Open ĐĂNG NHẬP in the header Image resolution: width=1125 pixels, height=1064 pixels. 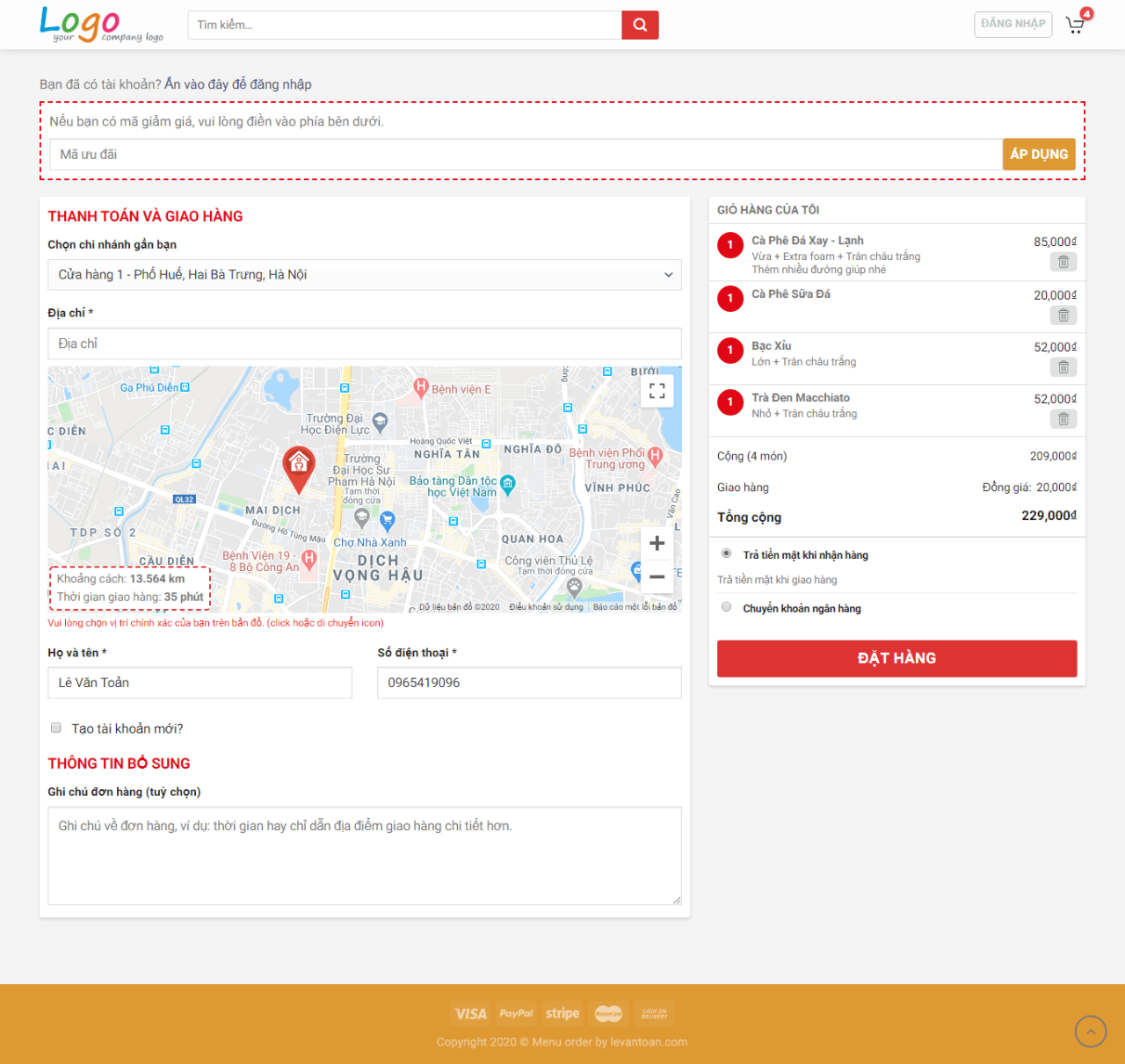tap(1012, 25)
